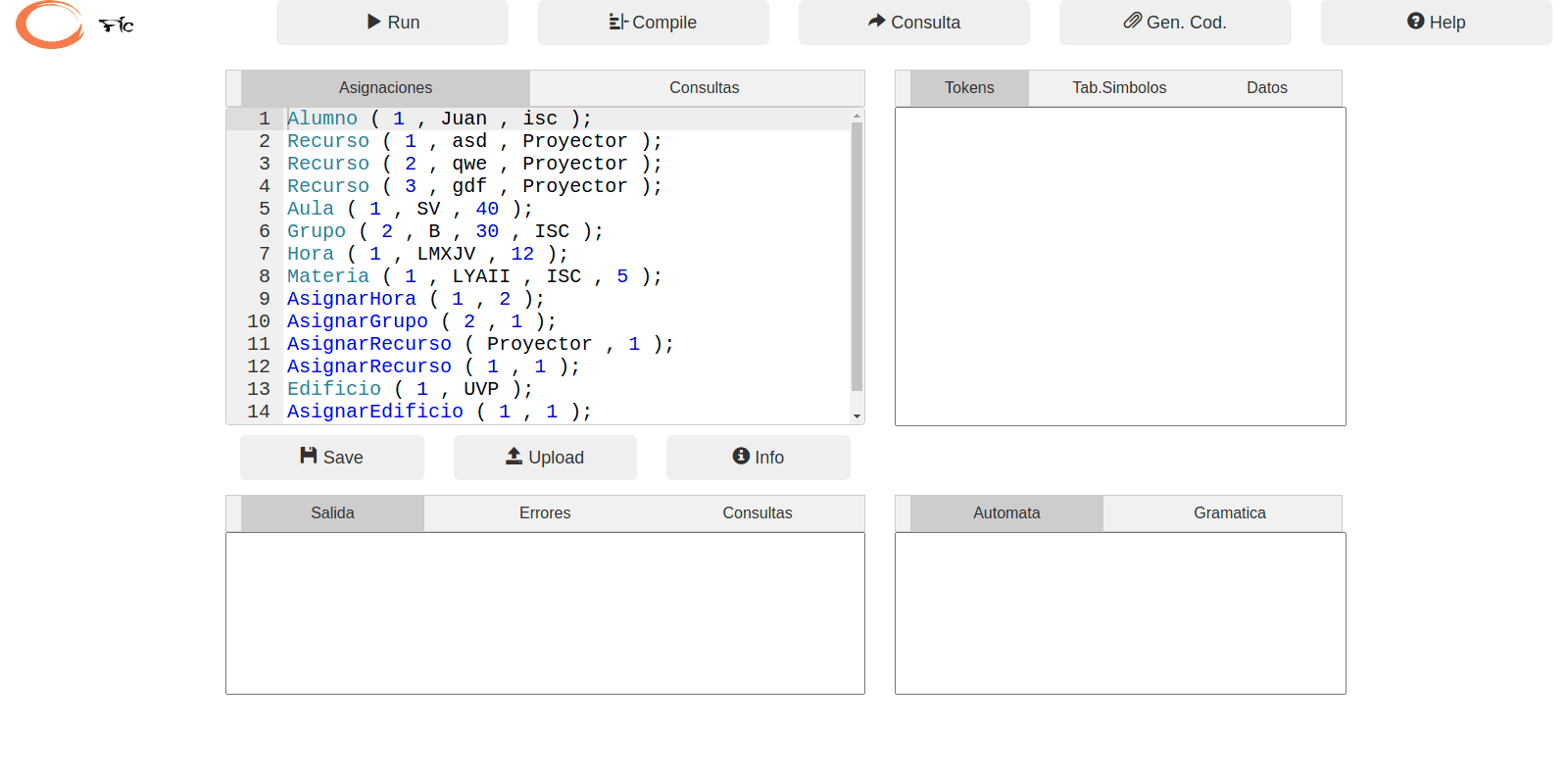
Task: Switch to the Gramatica tab
Action: pyautogui.click(x=1229, y=513)
